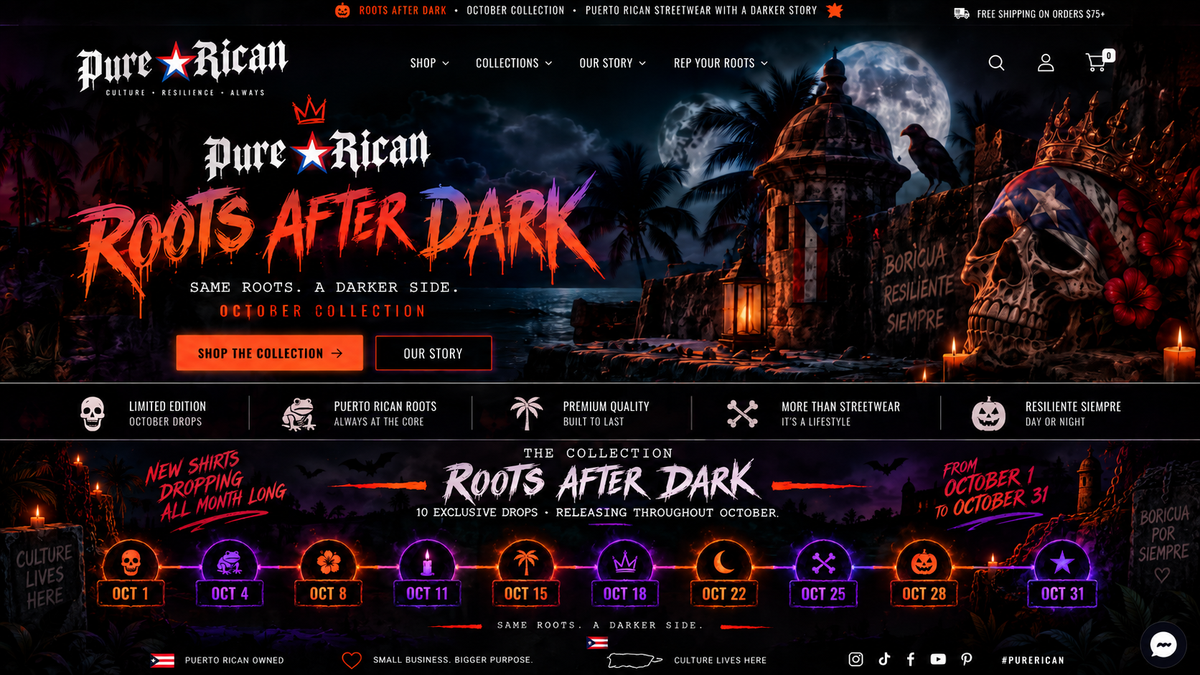Visit the Instagram profile icon
The image size is (1200, 675).
(856, 659)
